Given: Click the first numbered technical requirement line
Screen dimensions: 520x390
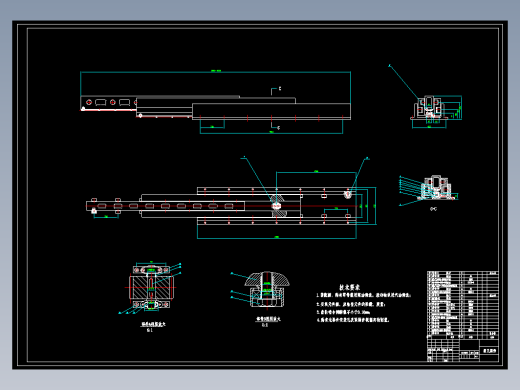Looking at the screenshot, I should (364, 295).
